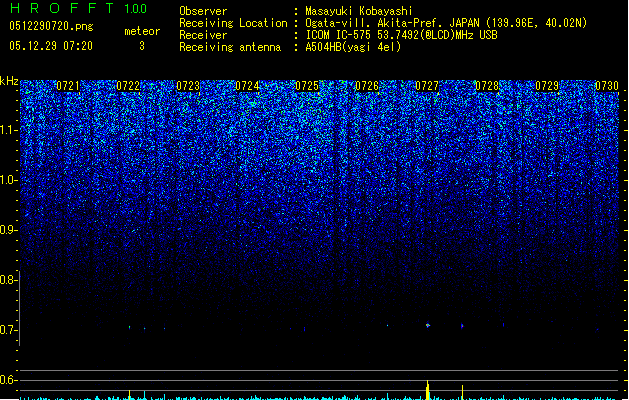The height and width of the screenshot is (400, 629).
Task: Click the 0725 time marker
Action: [x=307, y=86]
